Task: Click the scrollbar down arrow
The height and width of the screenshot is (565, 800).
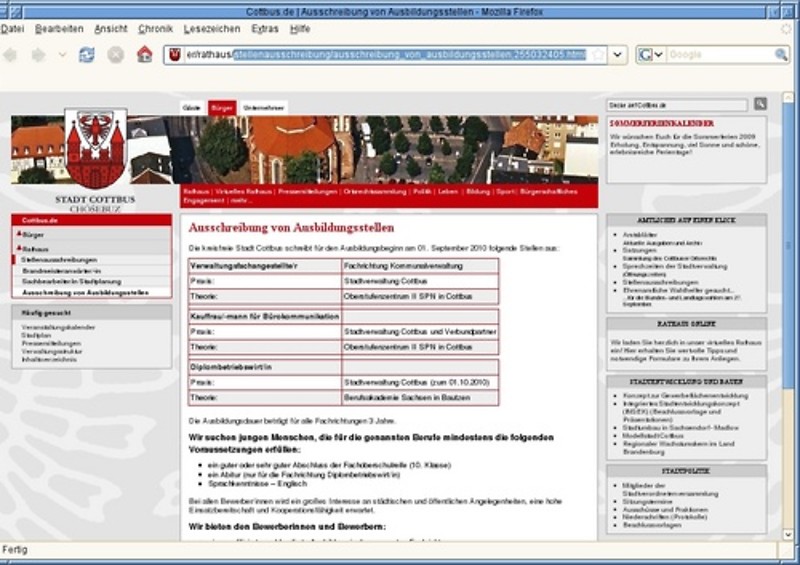Action: (x=788, y=535)
